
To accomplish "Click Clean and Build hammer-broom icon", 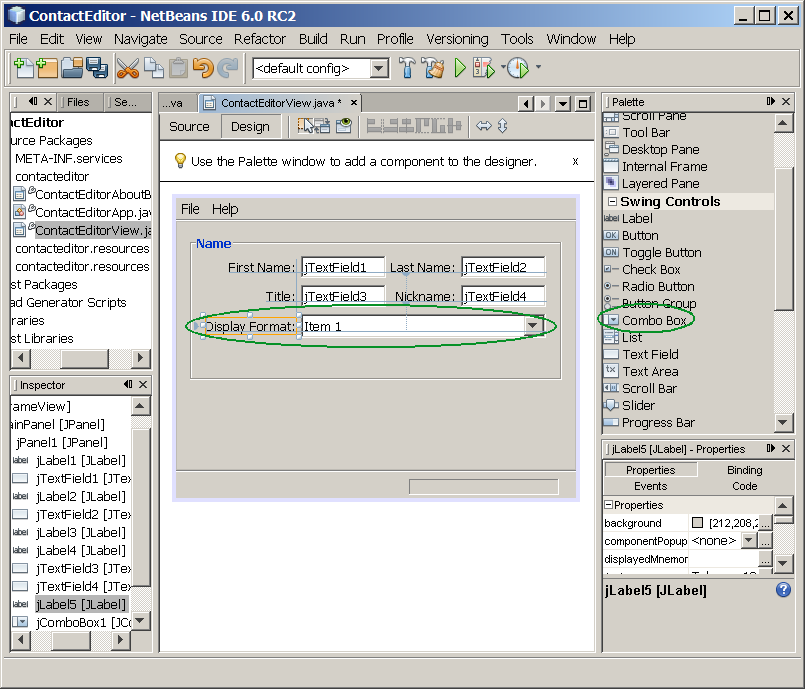I will click(433, 68).
